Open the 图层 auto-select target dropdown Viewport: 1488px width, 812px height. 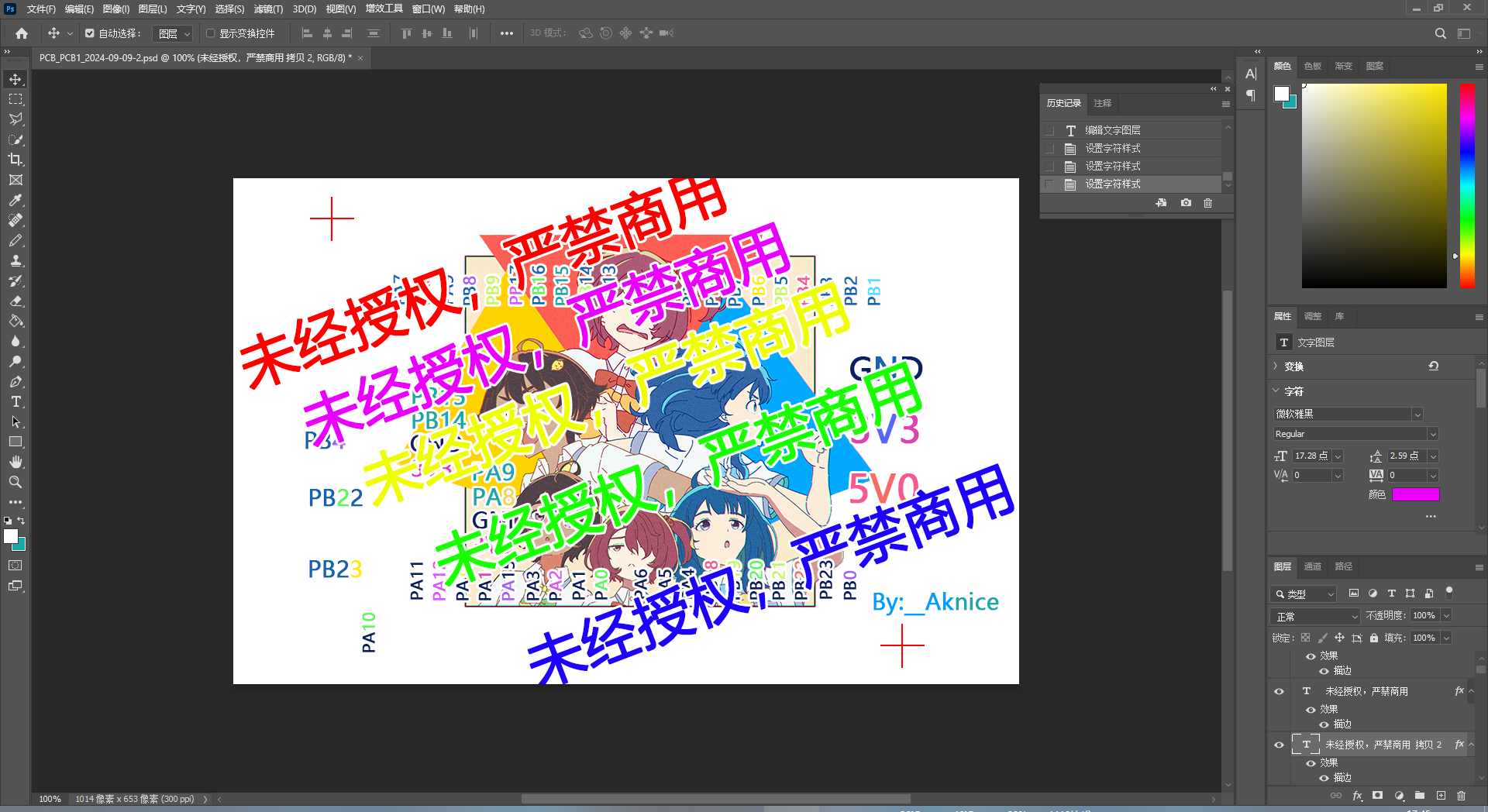[173, 33]
